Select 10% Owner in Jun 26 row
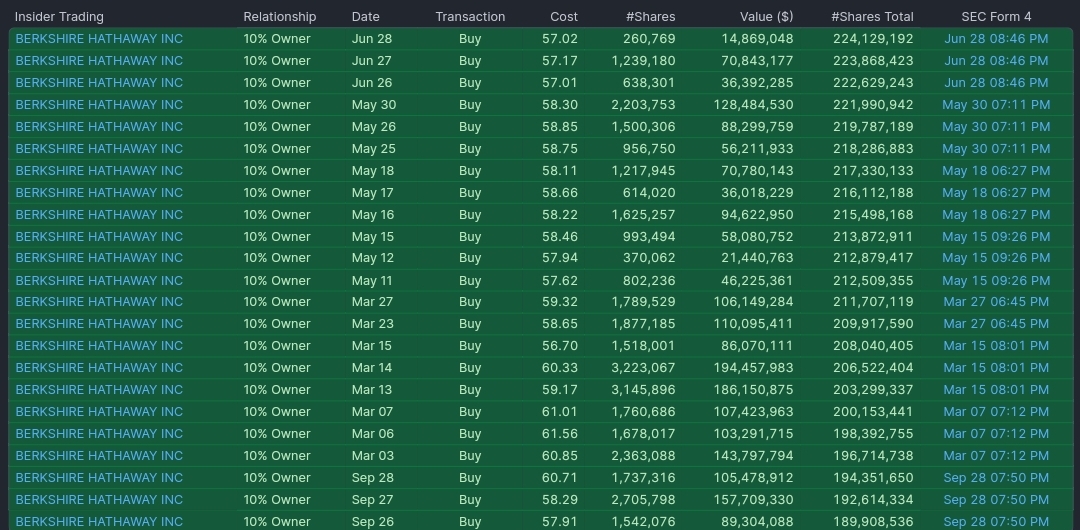1080x530 pixels. (277, 83)
